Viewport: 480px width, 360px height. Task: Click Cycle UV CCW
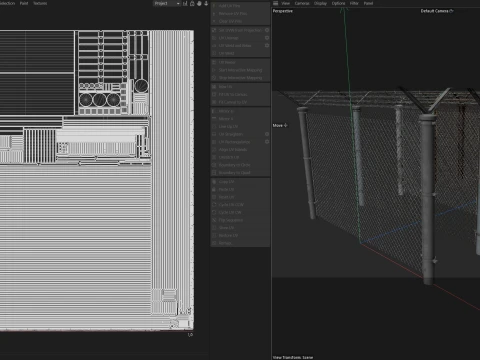click(231, 205)
